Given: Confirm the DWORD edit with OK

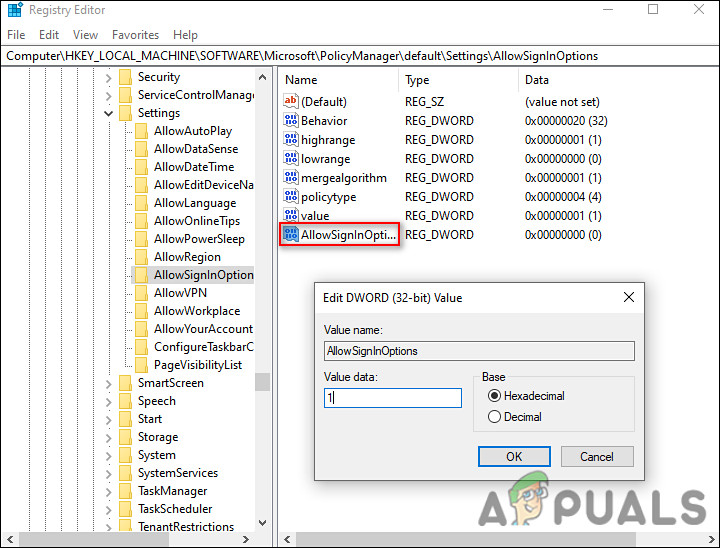Looking at the screenshot, I should tap(514, 457).
